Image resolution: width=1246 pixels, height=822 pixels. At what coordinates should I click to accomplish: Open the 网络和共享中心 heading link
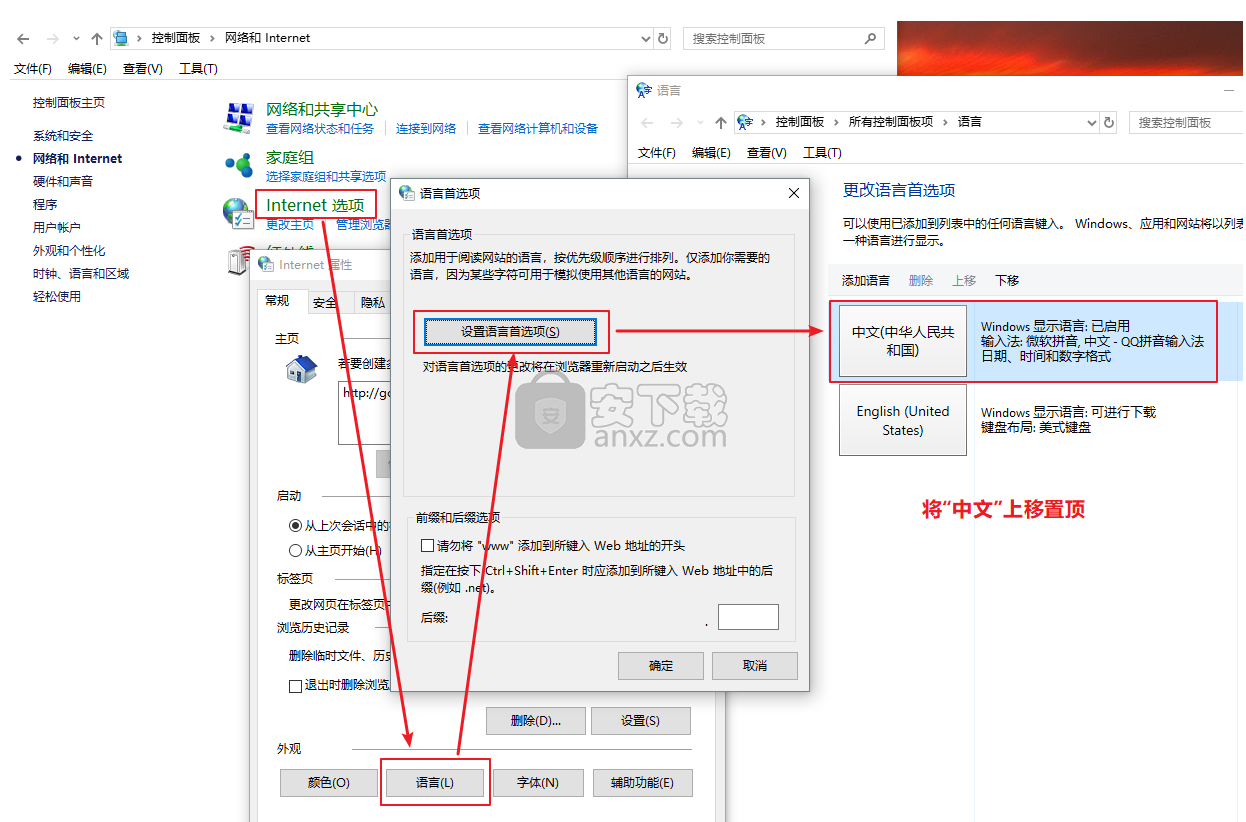pyautogui.click(x=322, y=109)
